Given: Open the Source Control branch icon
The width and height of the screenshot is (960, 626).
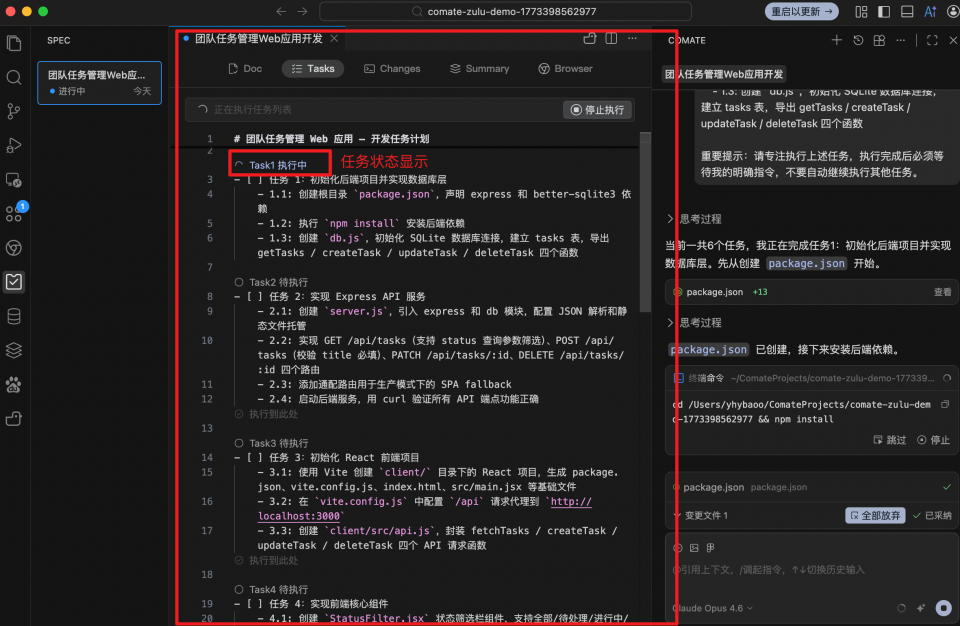Looking at the screenshot, I should click(x=13, y=111).
